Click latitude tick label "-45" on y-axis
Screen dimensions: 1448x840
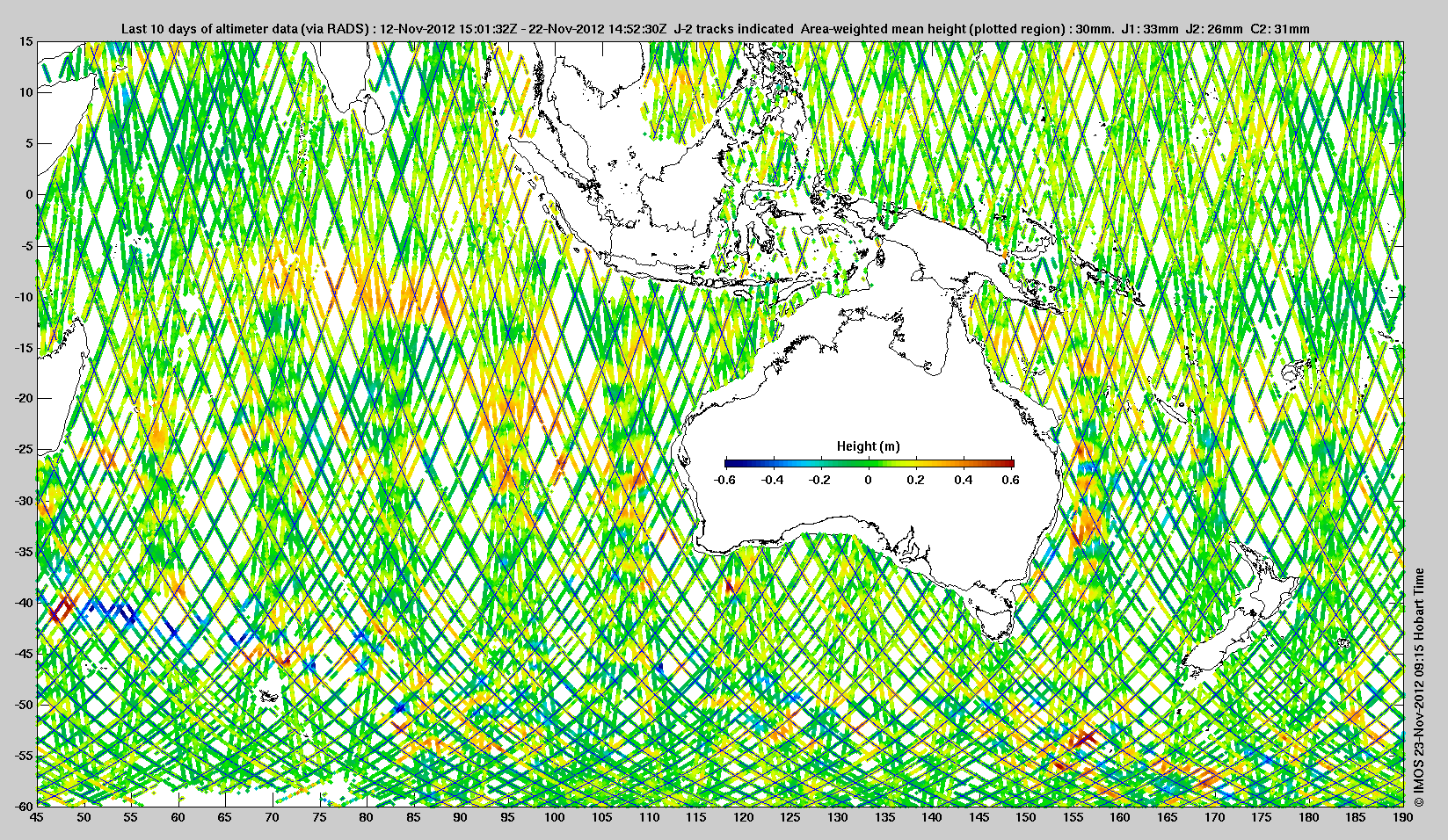coord(23,654)
